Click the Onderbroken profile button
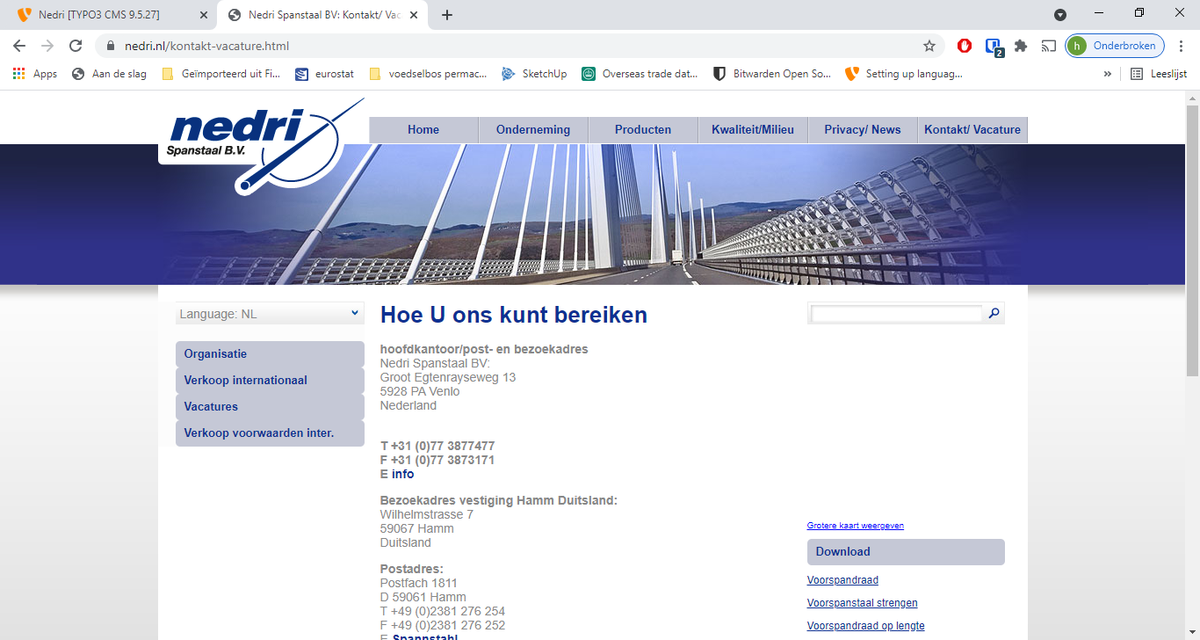This screenshot has height=640, width=1200. pos(1115,46)
